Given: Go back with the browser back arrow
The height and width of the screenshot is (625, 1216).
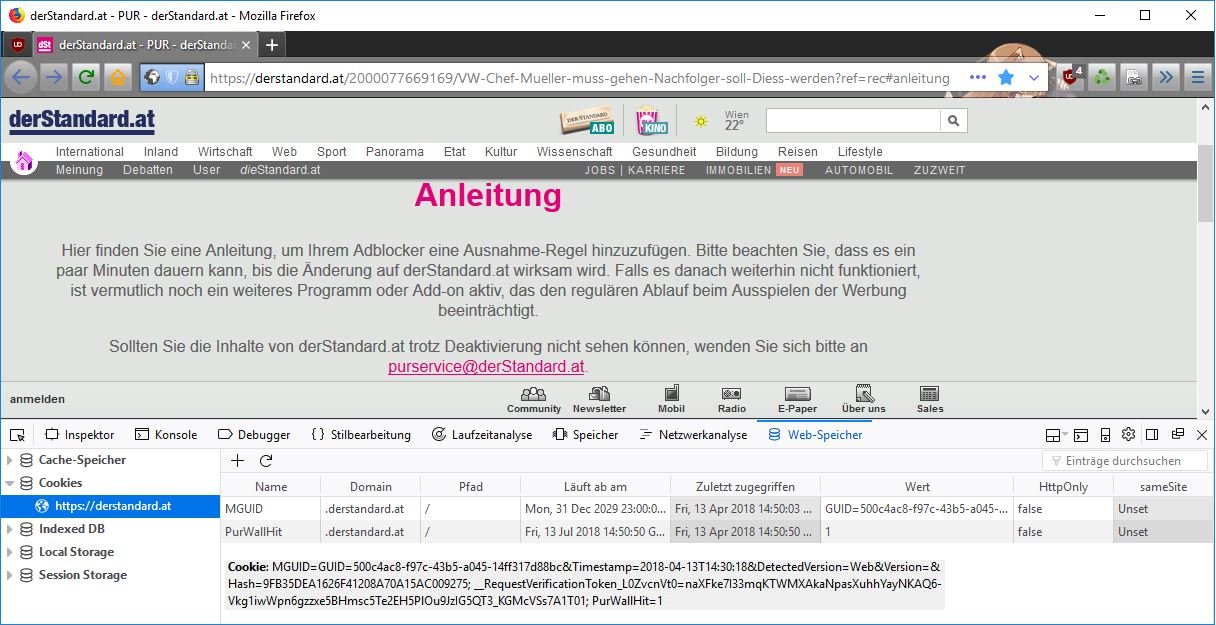Looking at the screenshot, I should point(22,77).
